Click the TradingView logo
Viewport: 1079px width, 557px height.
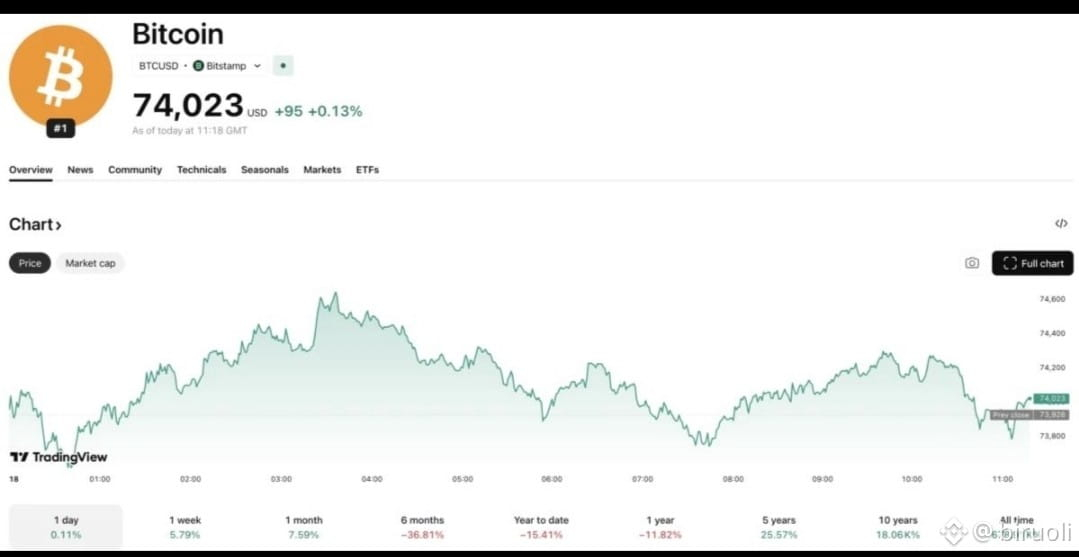click(58, 457)
